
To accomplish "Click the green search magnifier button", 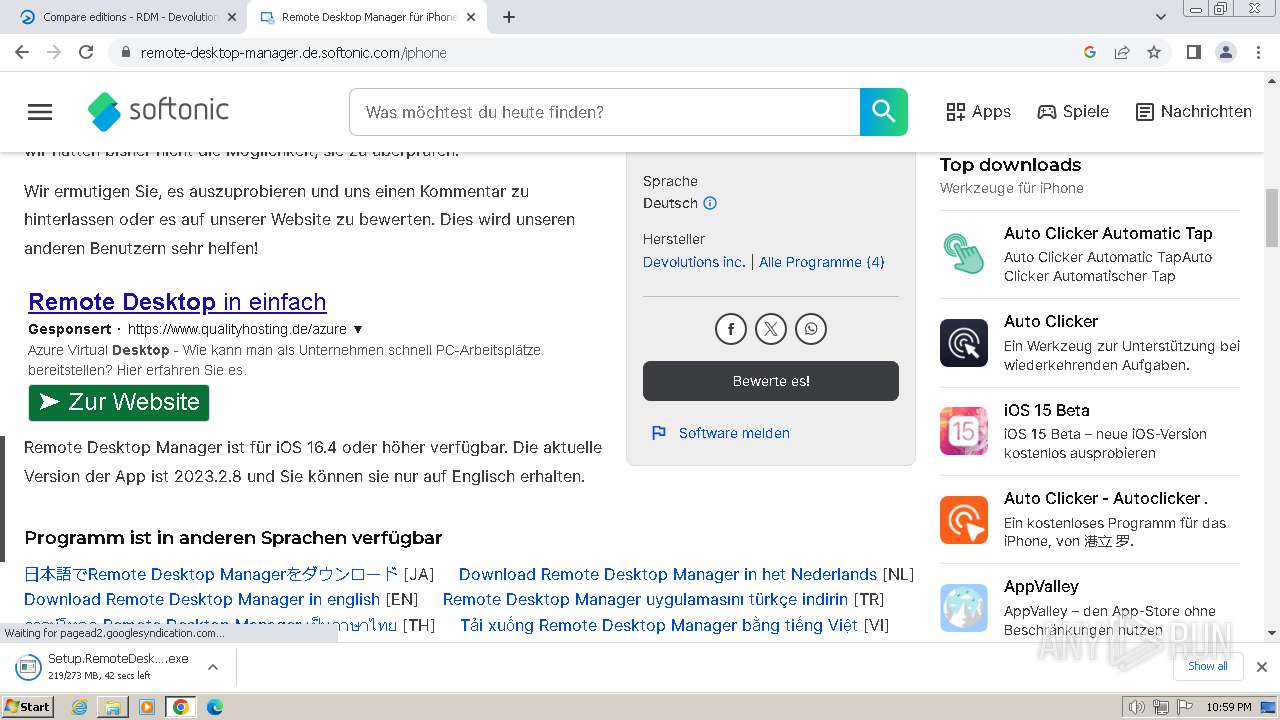I will coord(884,112).
